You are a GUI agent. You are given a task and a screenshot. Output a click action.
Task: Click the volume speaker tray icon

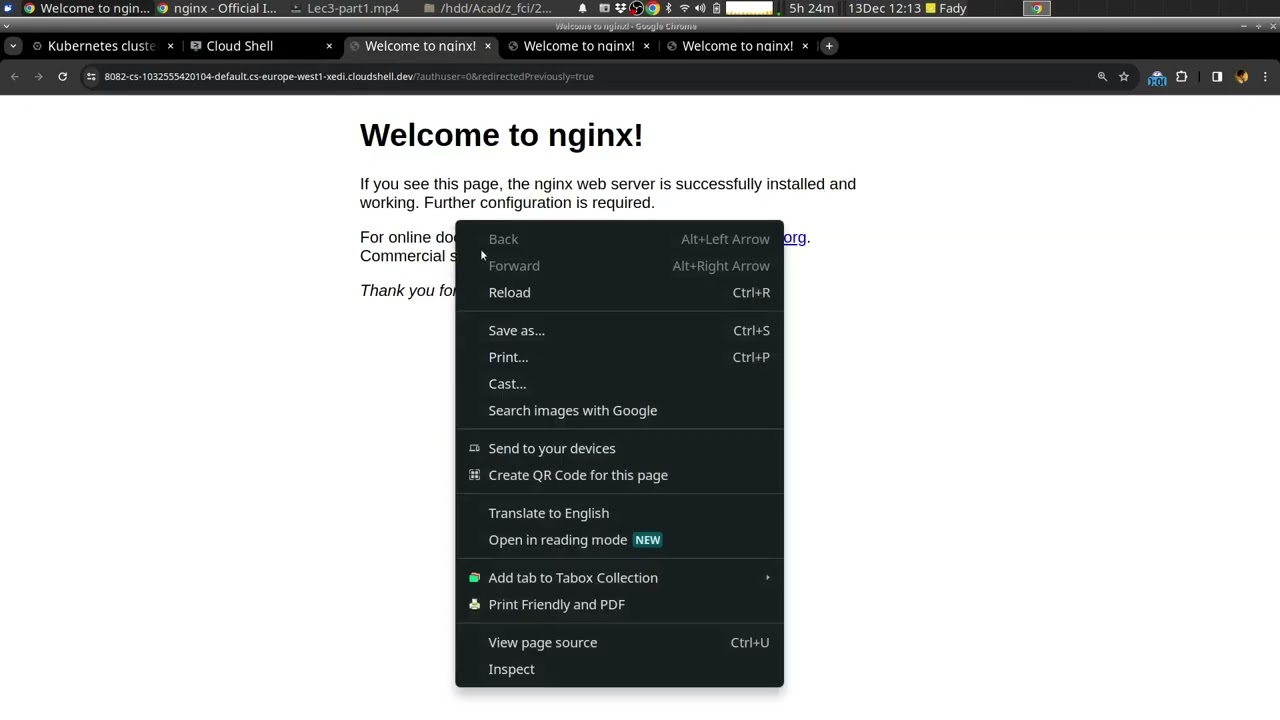[x=700, y=8]
